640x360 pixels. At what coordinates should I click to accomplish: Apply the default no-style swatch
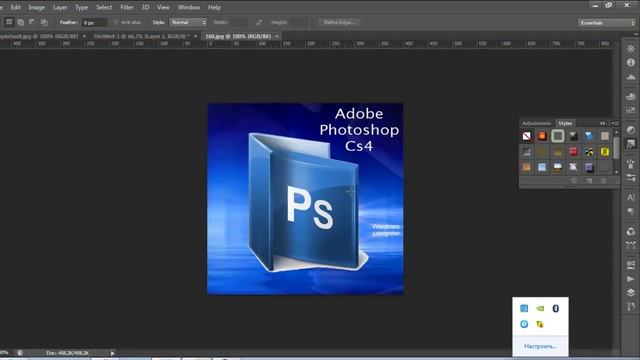coord(527,136)
